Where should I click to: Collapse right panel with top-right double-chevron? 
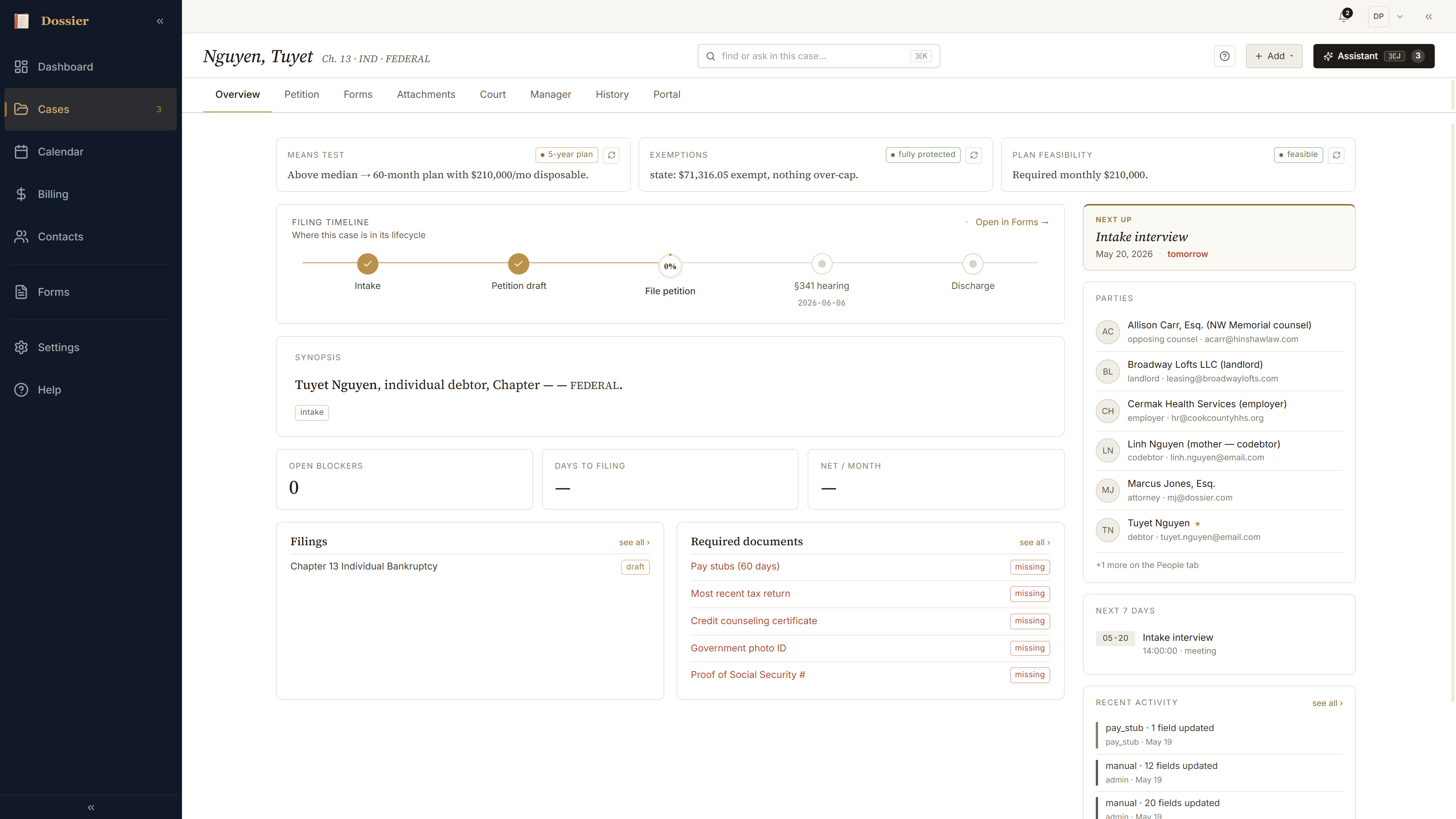click(x=1429, y=16)
